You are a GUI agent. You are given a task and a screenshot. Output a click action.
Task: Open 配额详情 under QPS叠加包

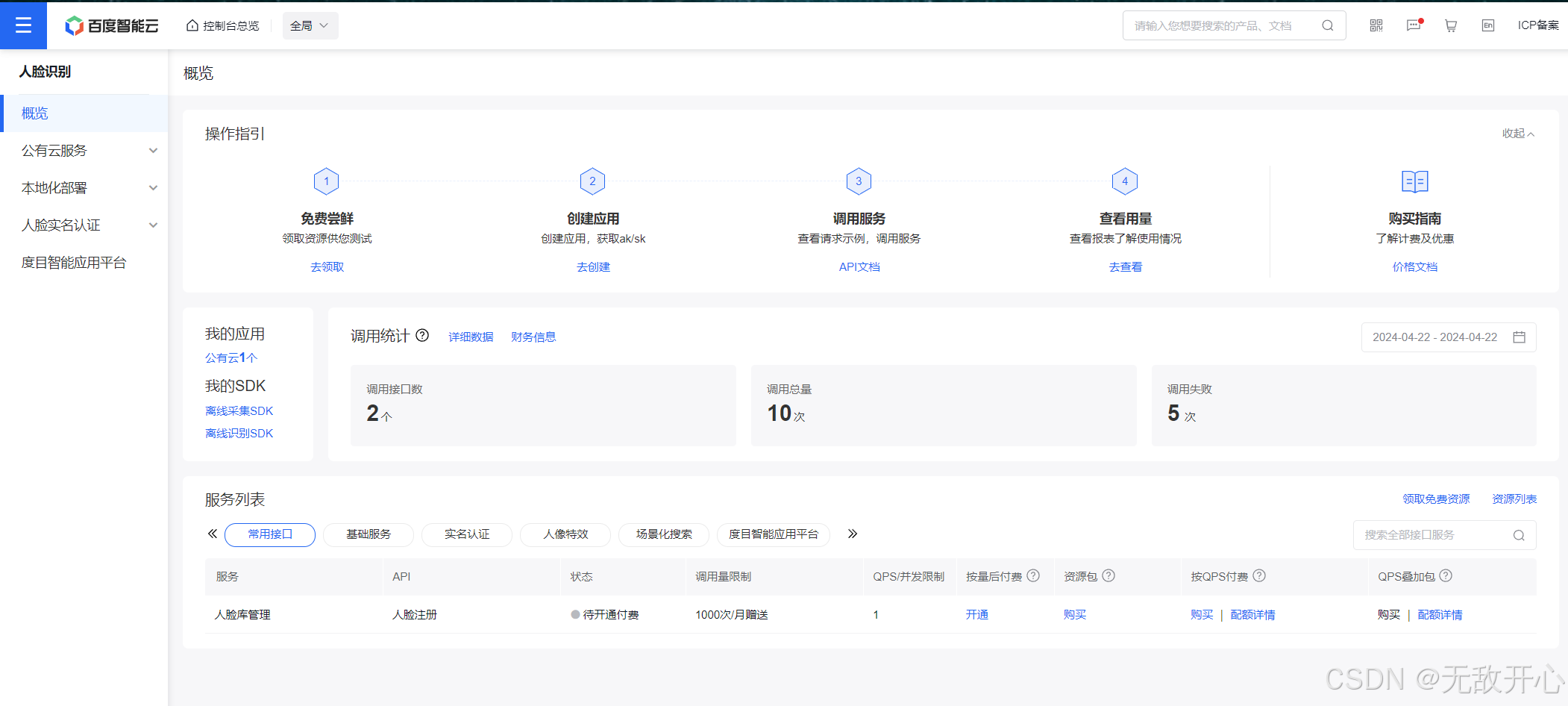1440,615
